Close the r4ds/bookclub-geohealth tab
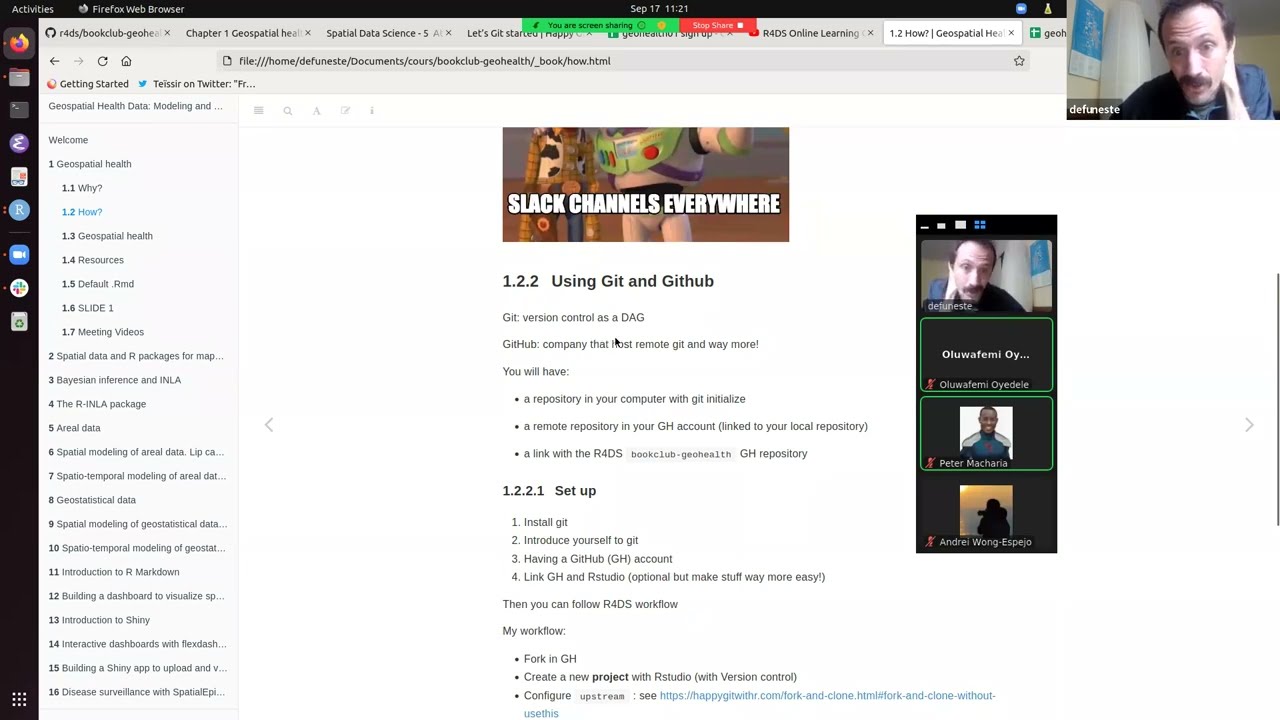 point(166,33)
